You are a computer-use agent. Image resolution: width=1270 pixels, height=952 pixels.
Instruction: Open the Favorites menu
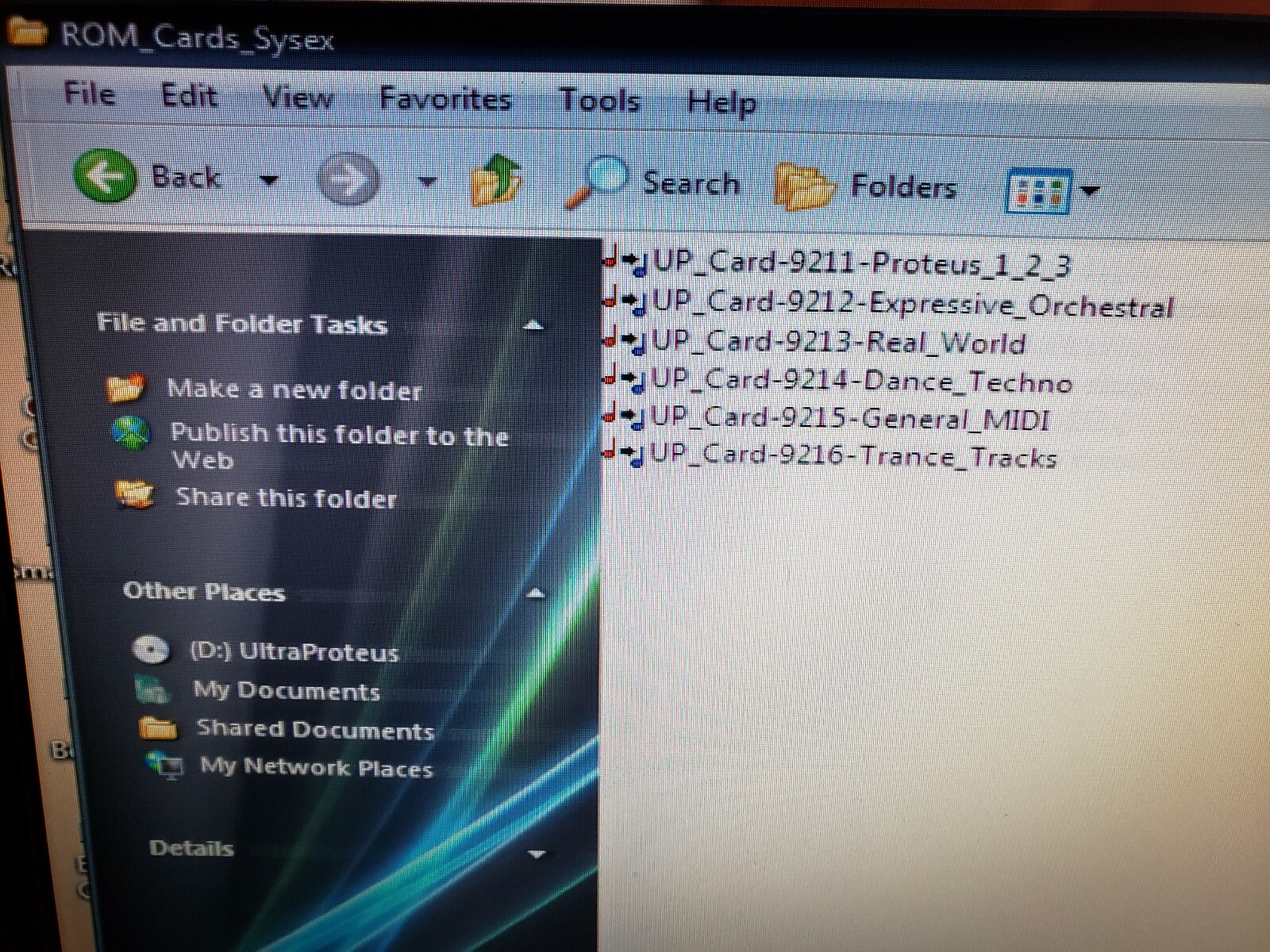point(445,99)
